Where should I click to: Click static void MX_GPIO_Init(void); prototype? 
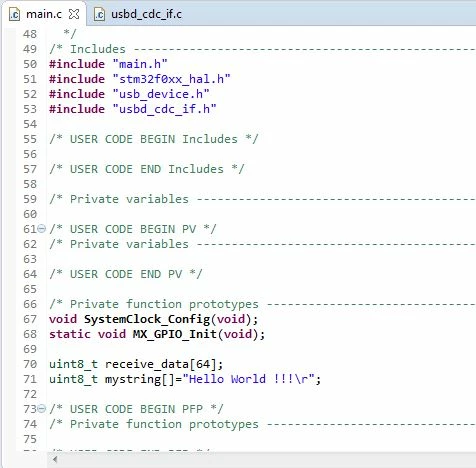point(157,334)
